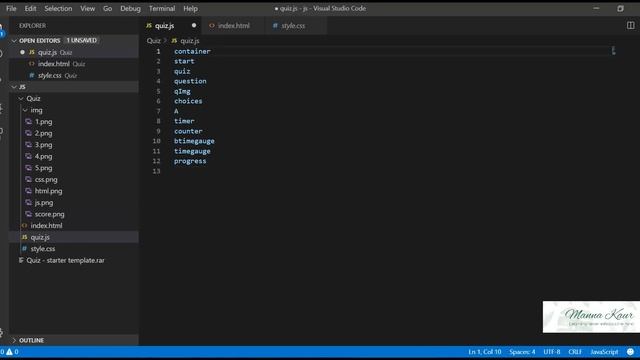Click the word qImg on line 5
Viewport: 640px width, 360px height.
[x=182, y=91]
